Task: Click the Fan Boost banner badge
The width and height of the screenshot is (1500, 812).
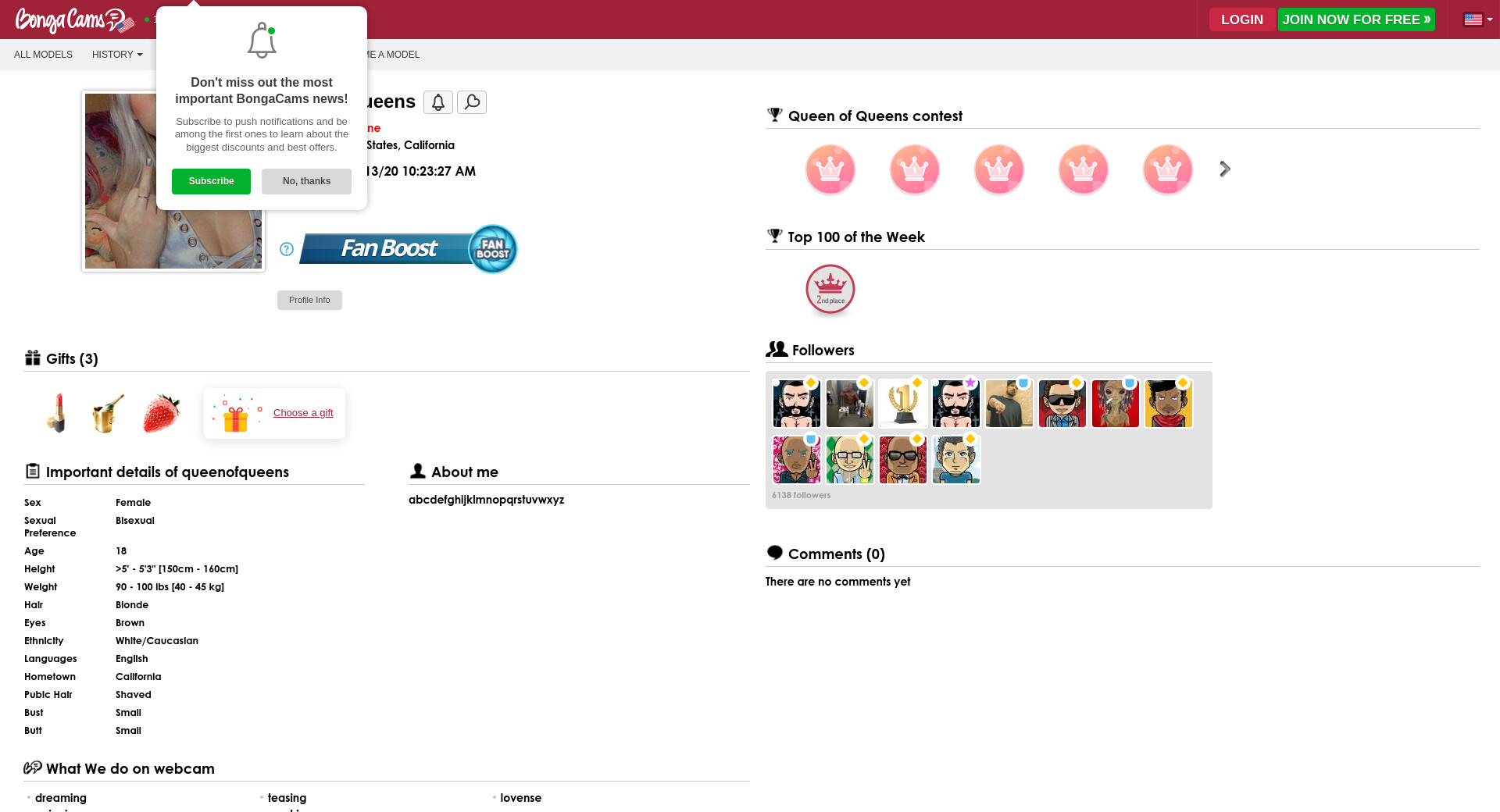Action: click(x=408, y=249)
